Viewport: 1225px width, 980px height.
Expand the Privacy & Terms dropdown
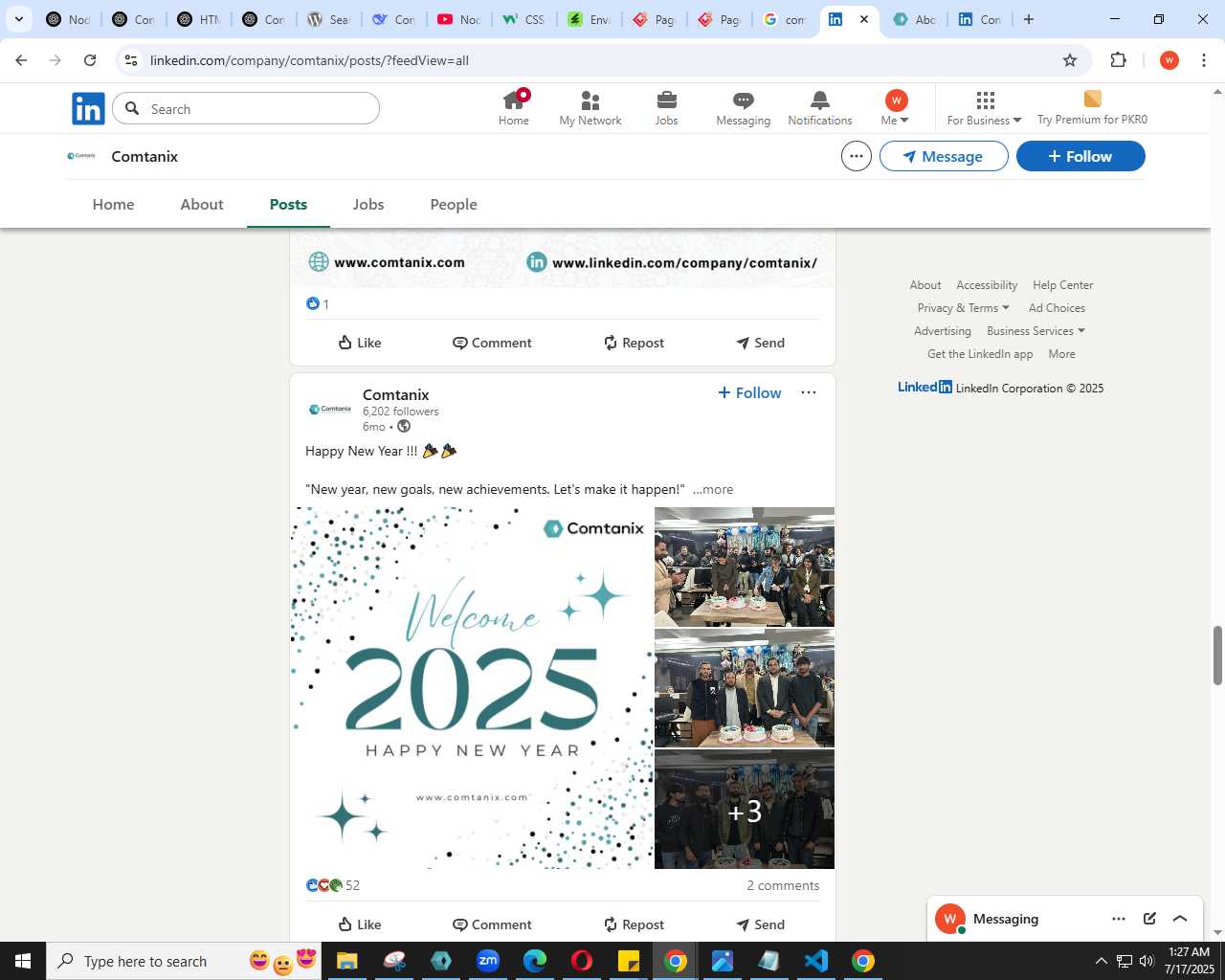(x=963, y=308)
